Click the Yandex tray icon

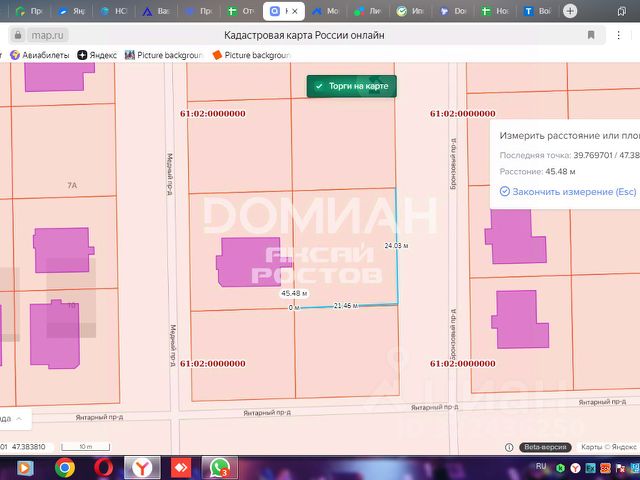[x=576, y=468]
